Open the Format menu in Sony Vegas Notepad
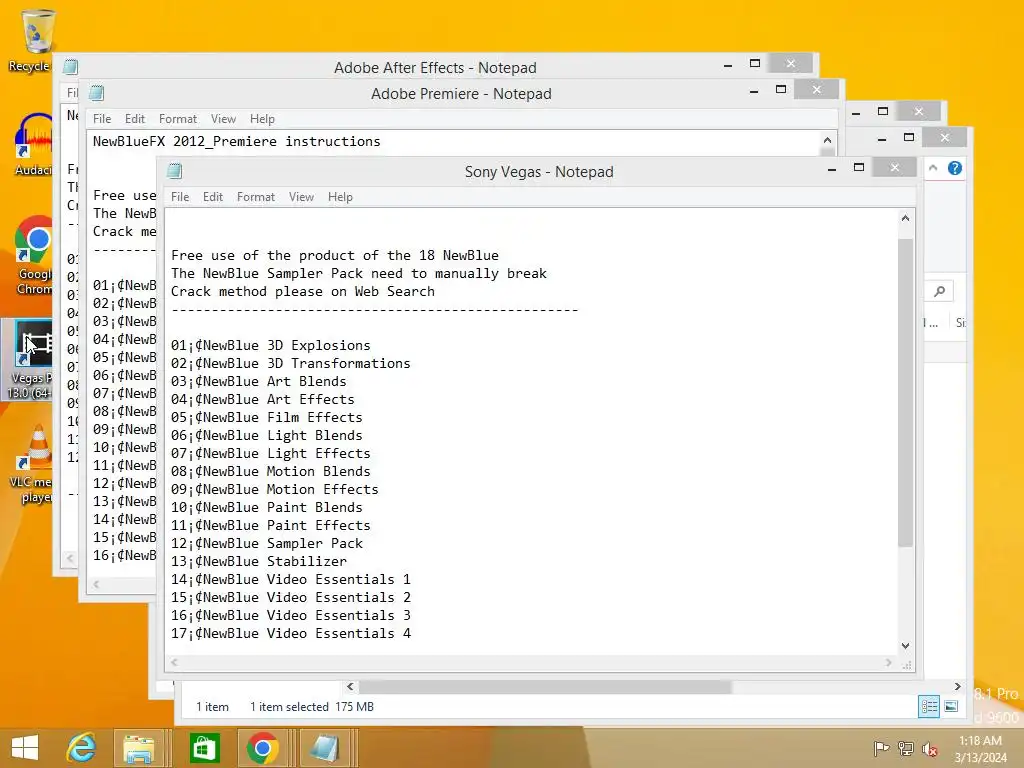This screenshot has width=1024, height=768. click(256, 197)
